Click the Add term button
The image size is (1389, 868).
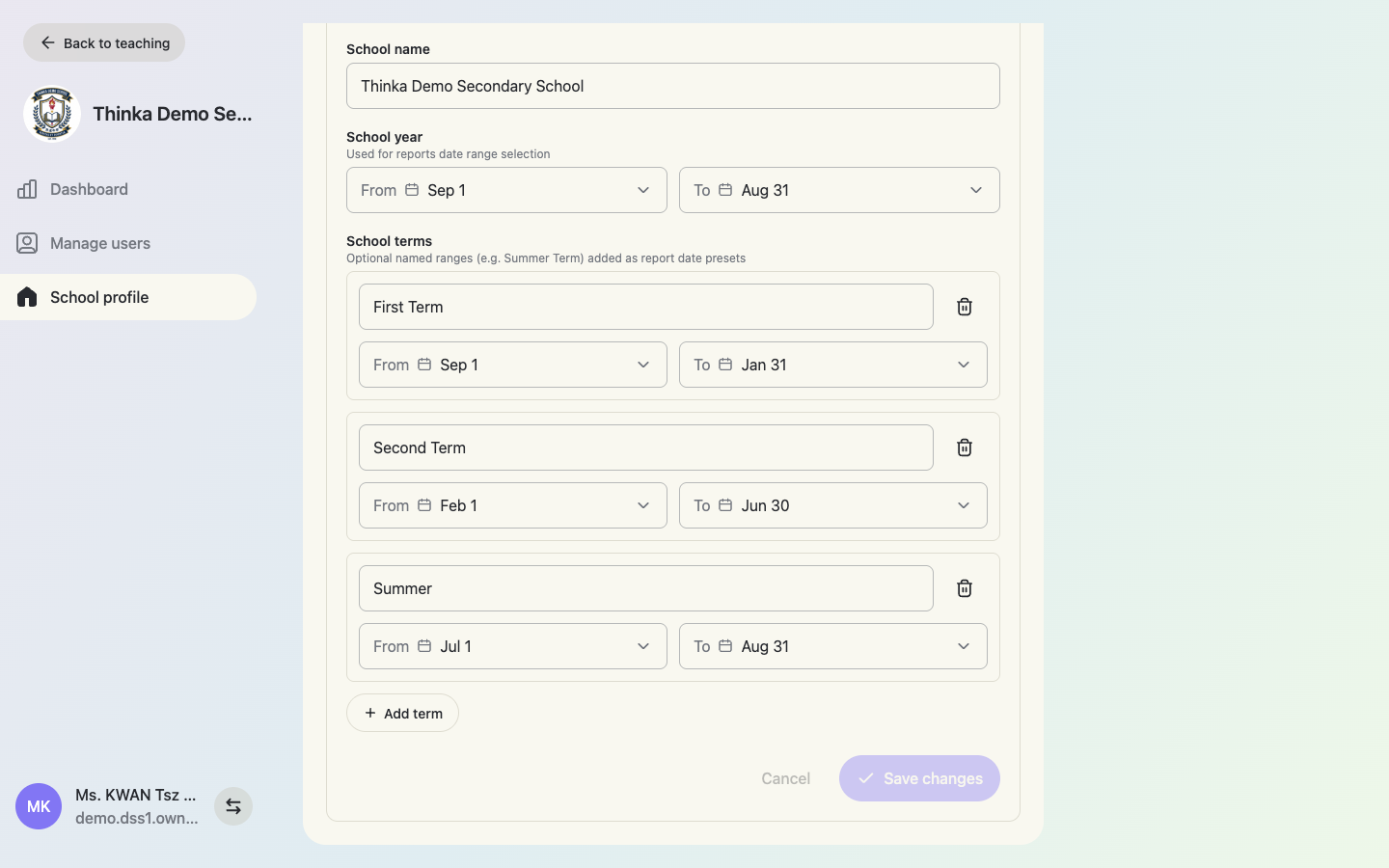[402, 713]
